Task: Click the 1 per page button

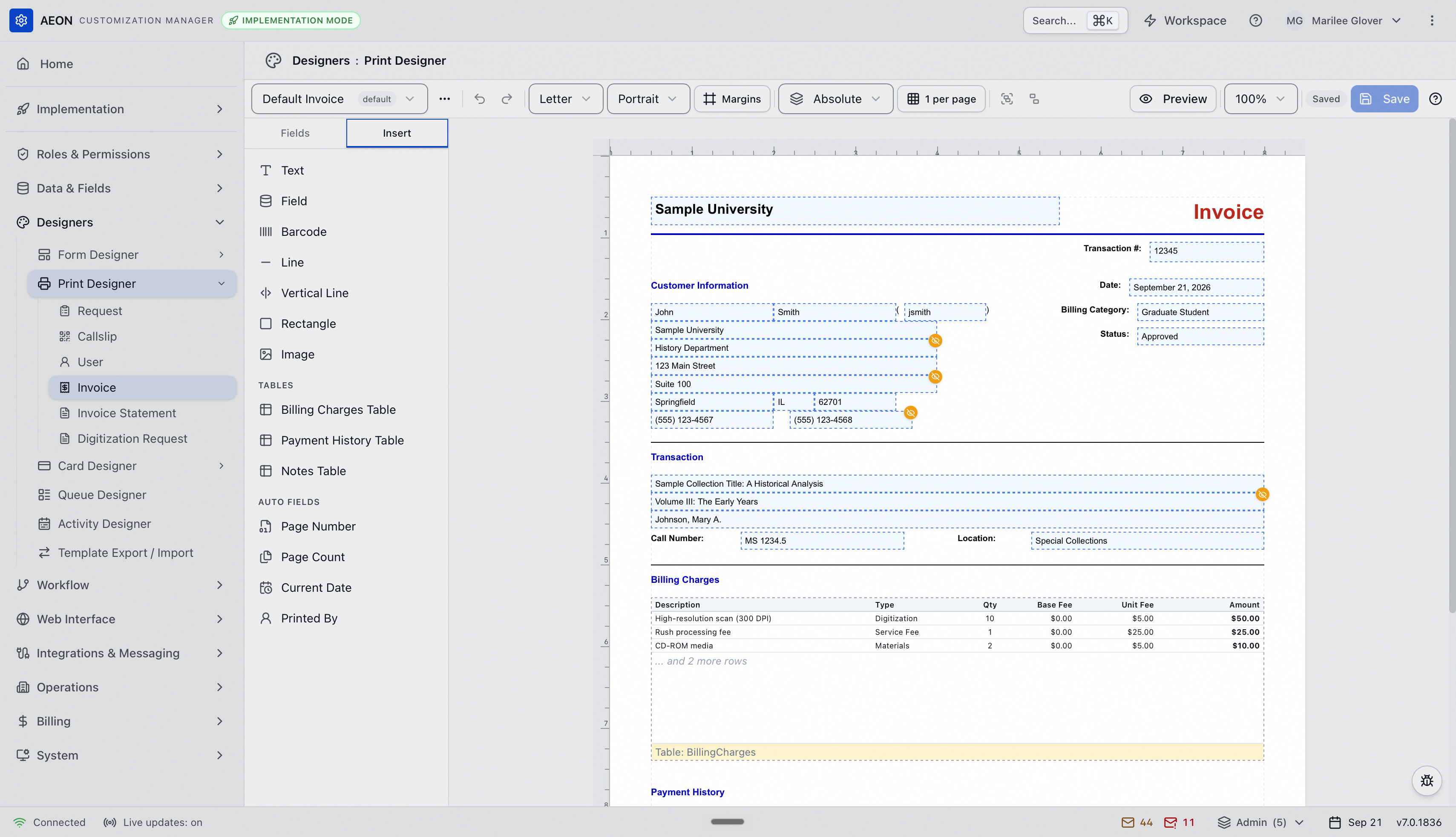Action: [x=941, y=99]
